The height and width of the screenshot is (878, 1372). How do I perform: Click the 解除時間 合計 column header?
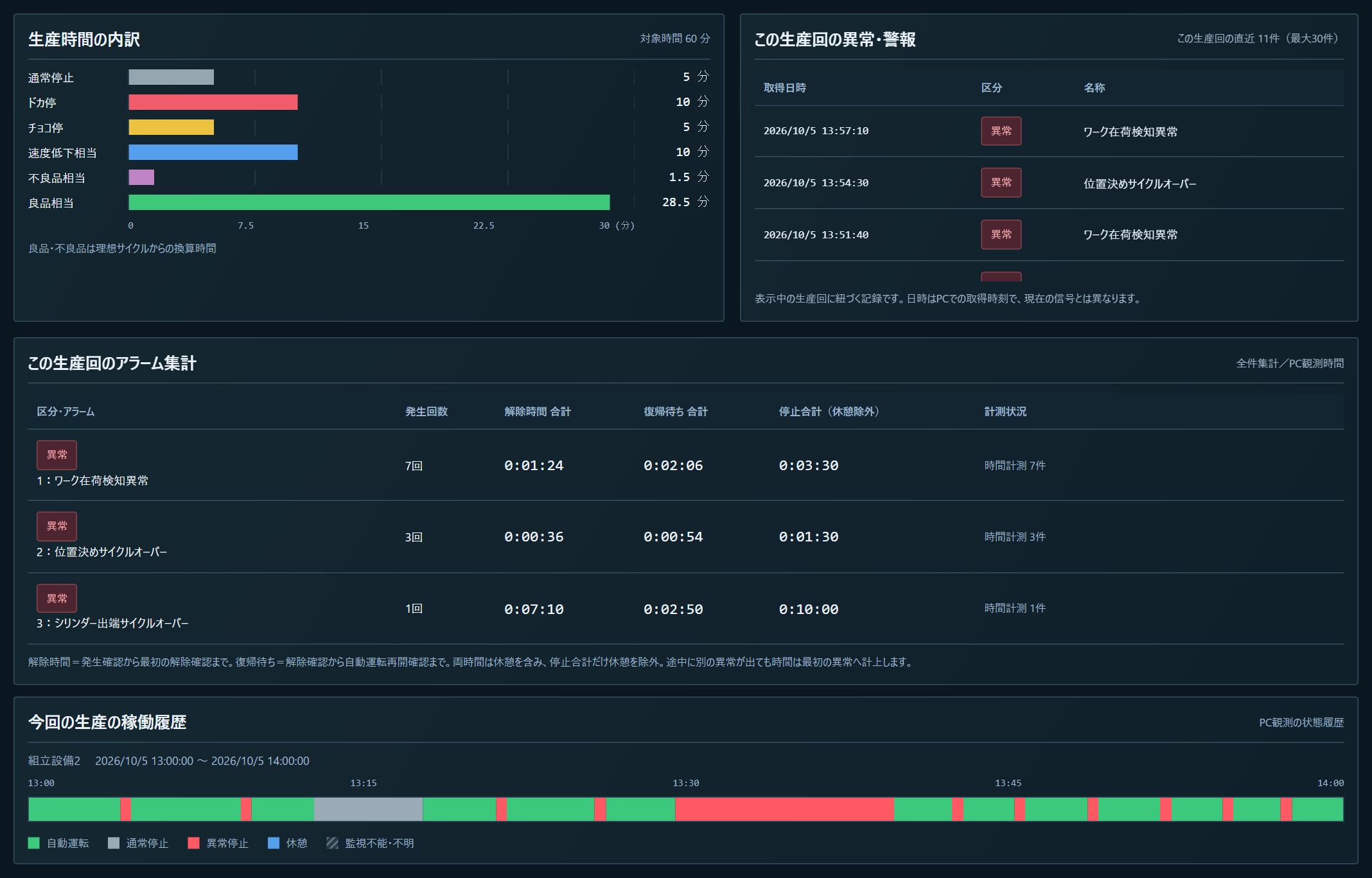click(x=537, y=412)
